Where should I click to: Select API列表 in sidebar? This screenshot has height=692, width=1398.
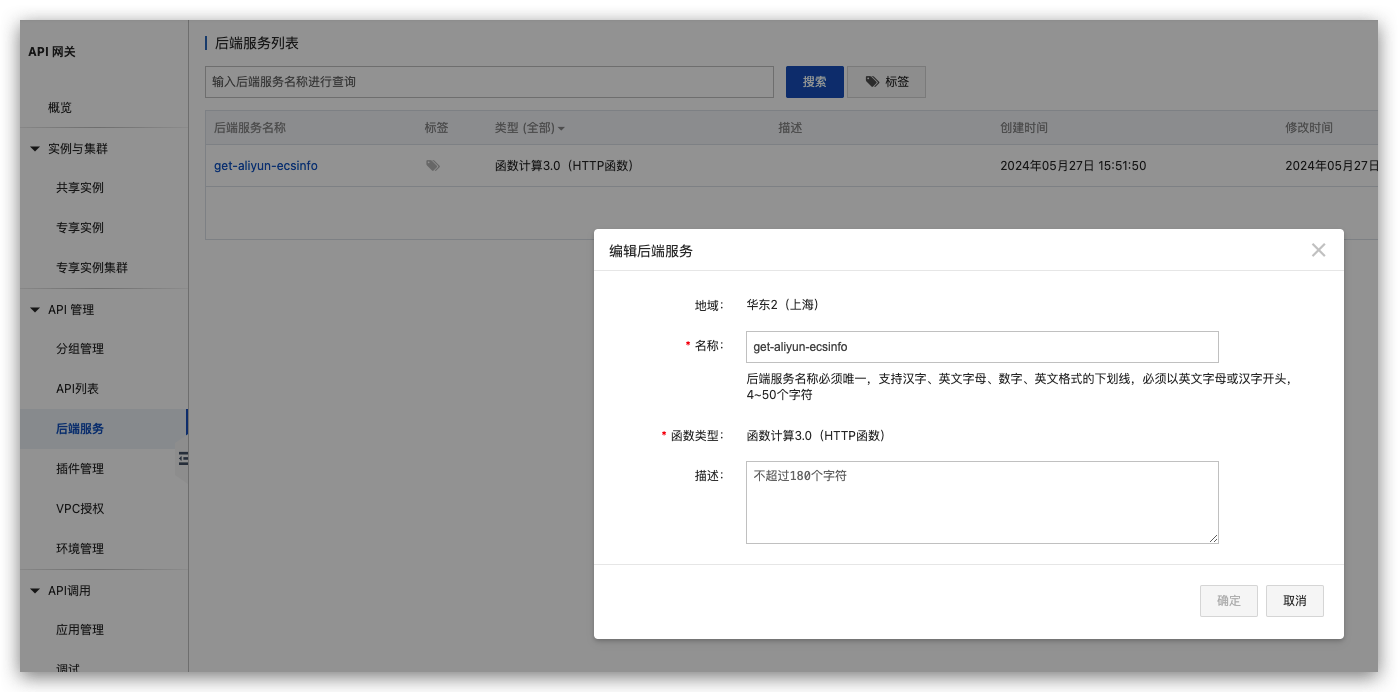(77, 389)
